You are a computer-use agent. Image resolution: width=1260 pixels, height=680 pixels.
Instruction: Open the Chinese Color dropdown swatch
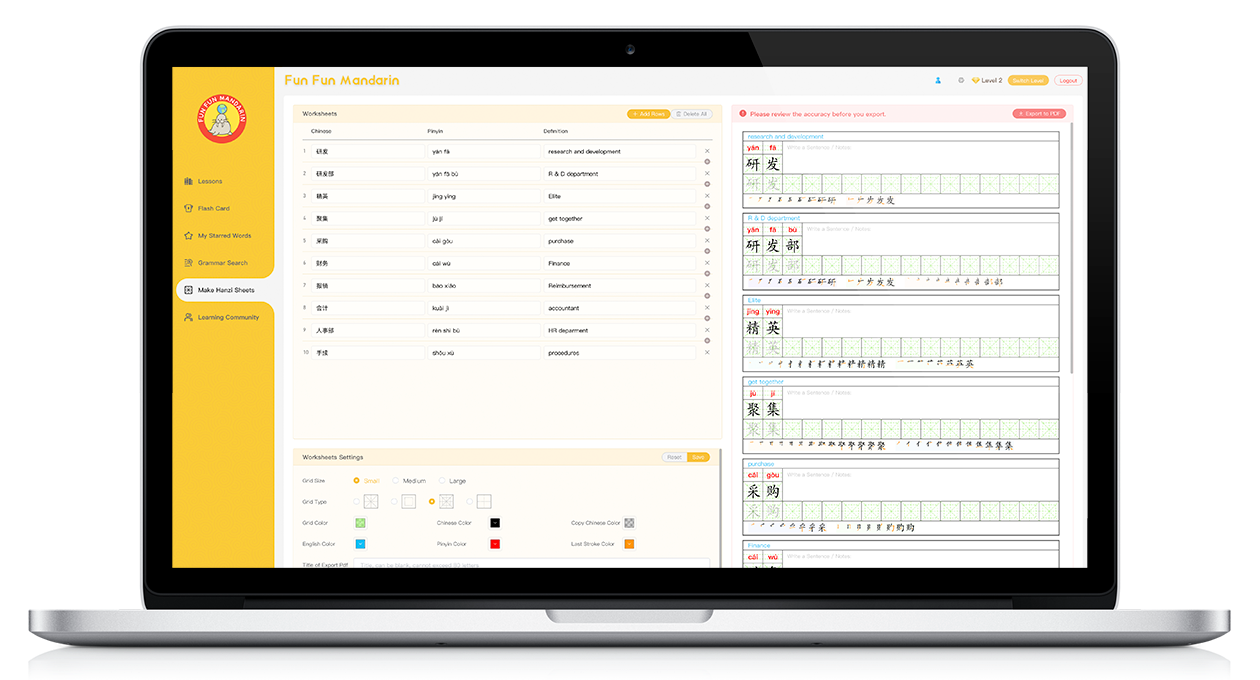(x=495, y=523)
